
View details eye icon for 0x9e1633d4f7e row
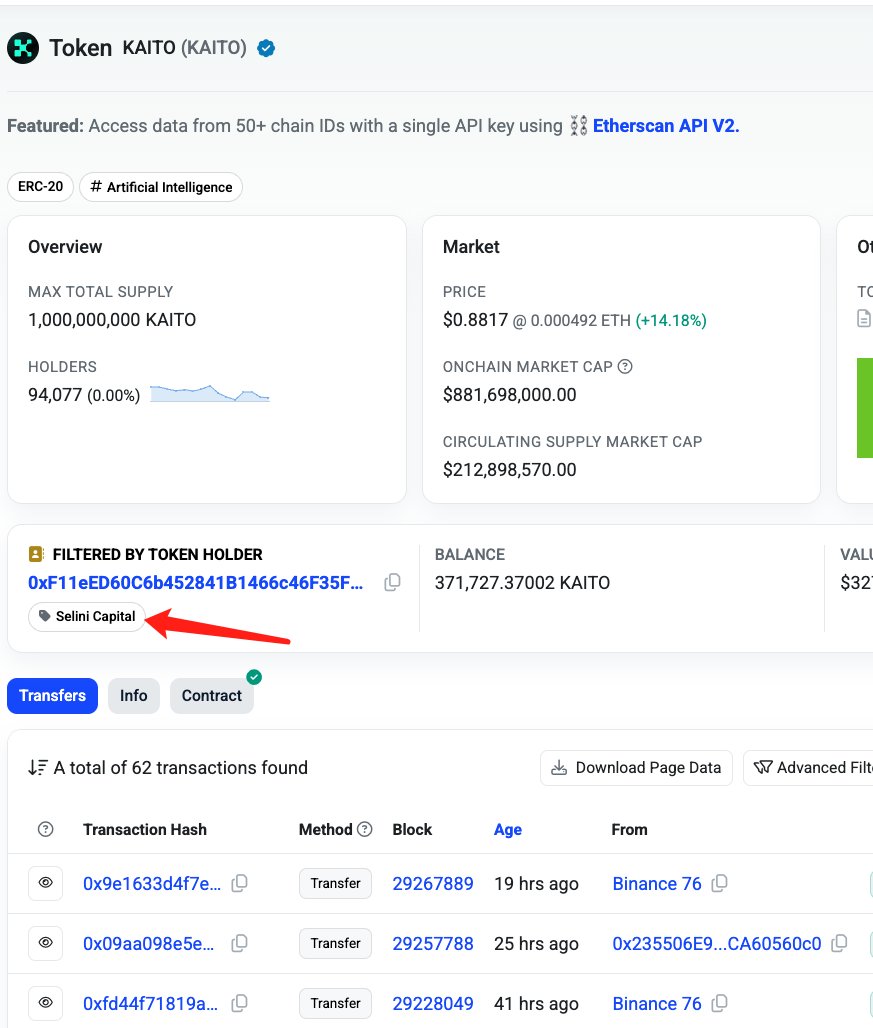(45, 883)
